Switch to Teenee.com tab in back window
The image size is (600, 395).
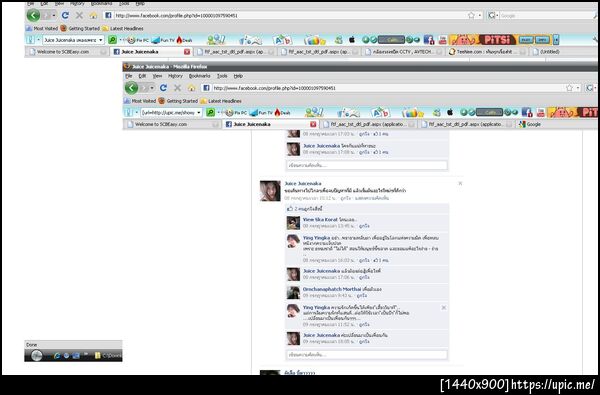point(487,52)
